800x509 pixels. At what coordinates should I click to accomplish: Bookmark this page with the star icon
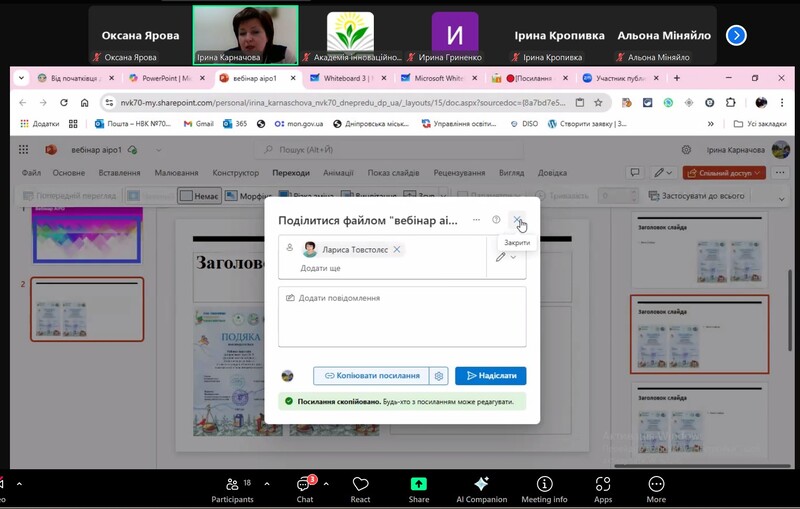598,103
